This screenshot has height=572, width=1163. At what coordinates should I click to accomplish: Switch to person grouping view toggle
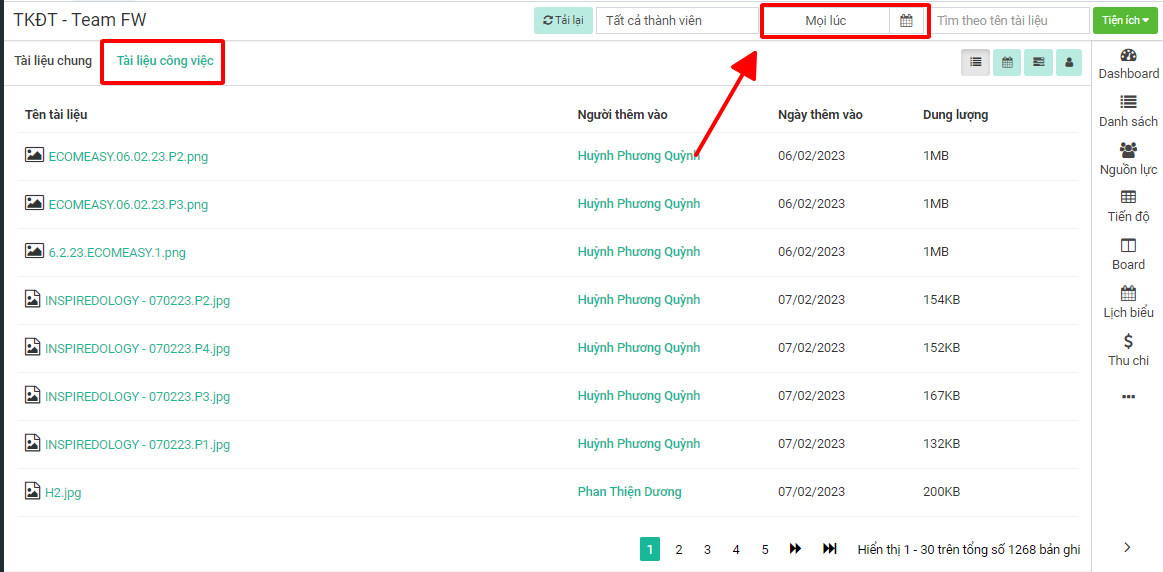point(1069,62)
